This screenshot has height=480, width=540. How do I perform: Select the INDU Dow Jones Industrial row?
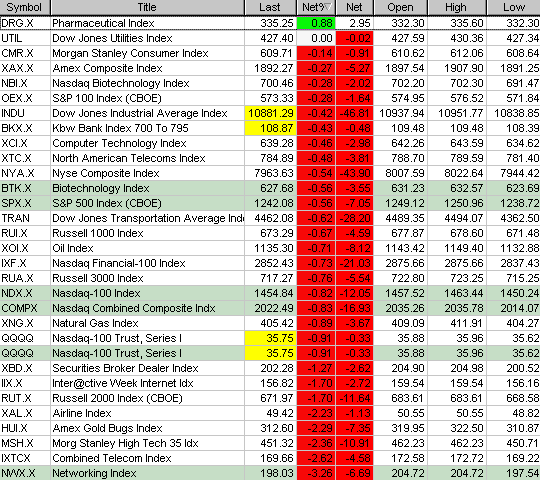click(x=270, y=113)
